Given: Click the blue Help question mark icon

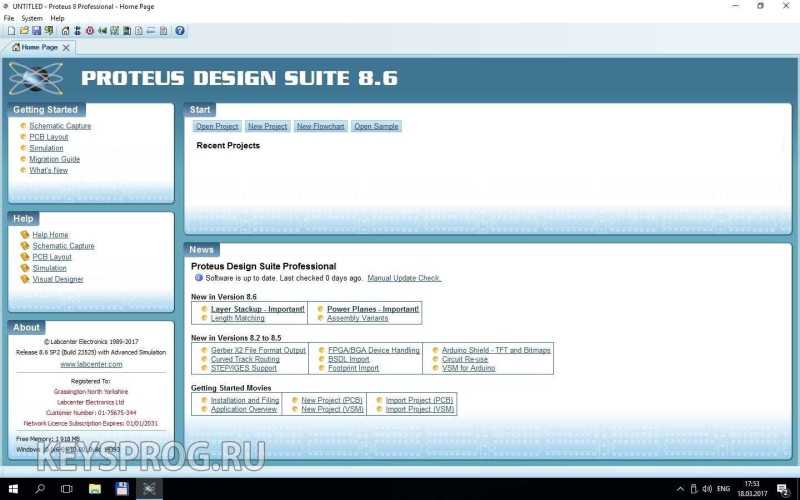Looking at the screenshot, I should tap(180, 31).
